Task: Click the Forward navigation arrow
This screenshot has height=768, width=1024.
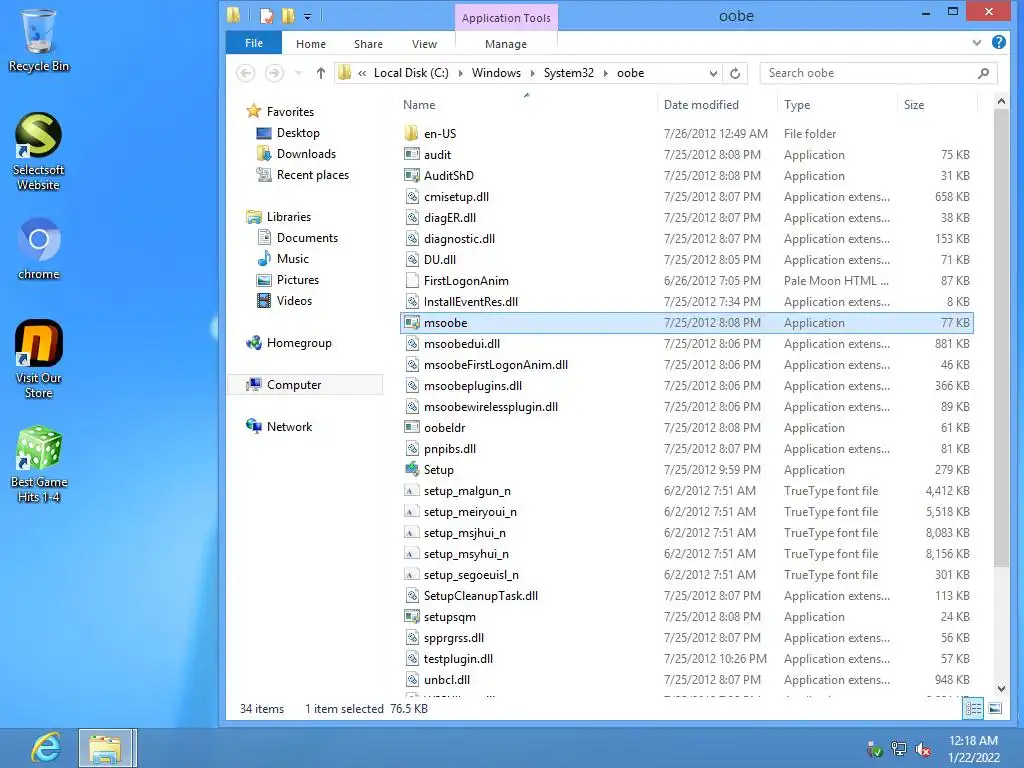Action: click(x=274, y=73)
